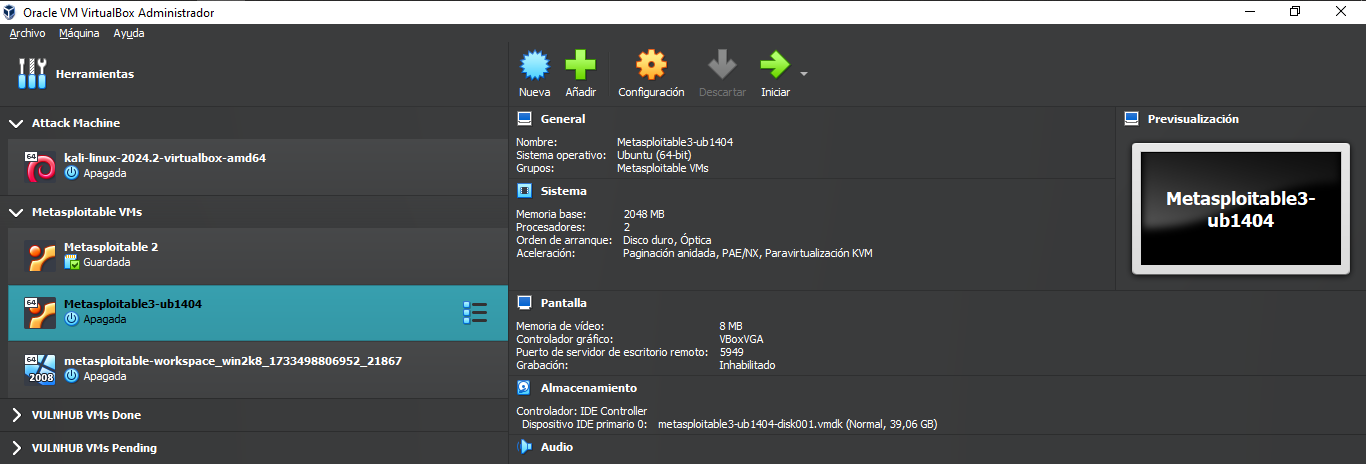Collapse the Attack Machine group
Viewport: 1366px width, 464px height.
16,123
